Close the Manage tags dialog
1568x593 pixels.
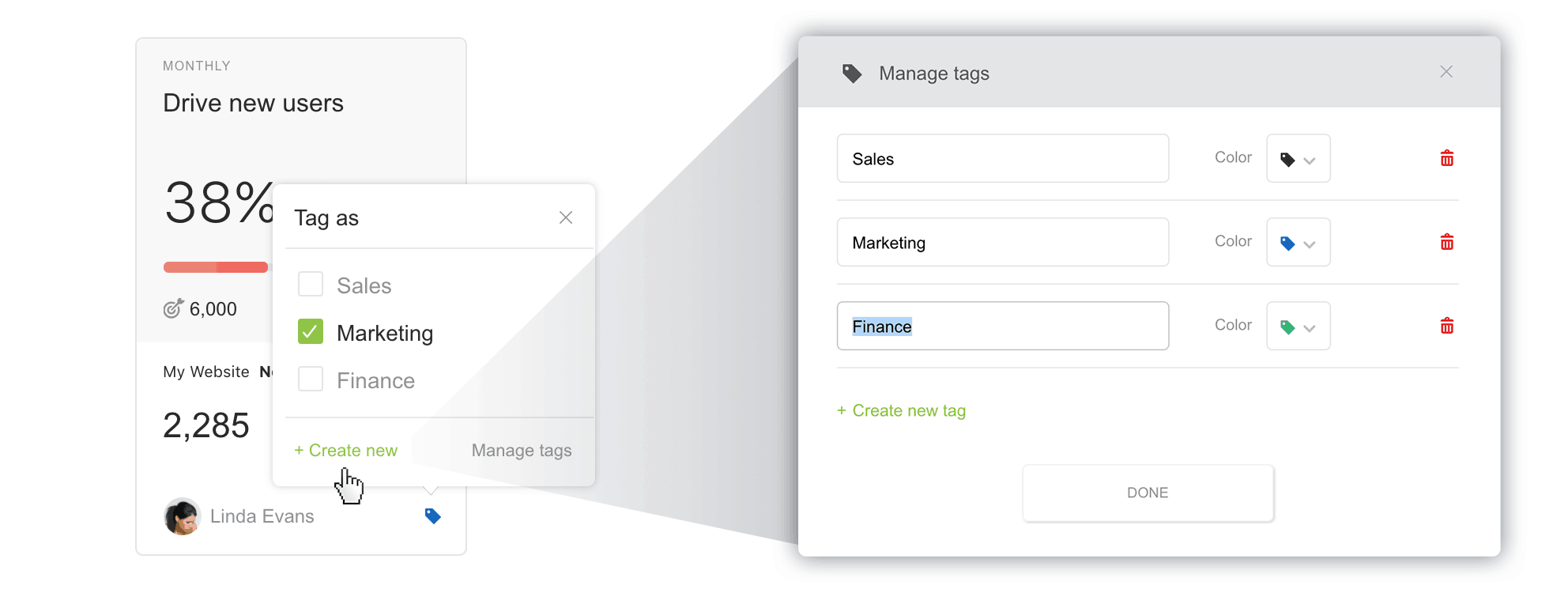click(1445, 72)
